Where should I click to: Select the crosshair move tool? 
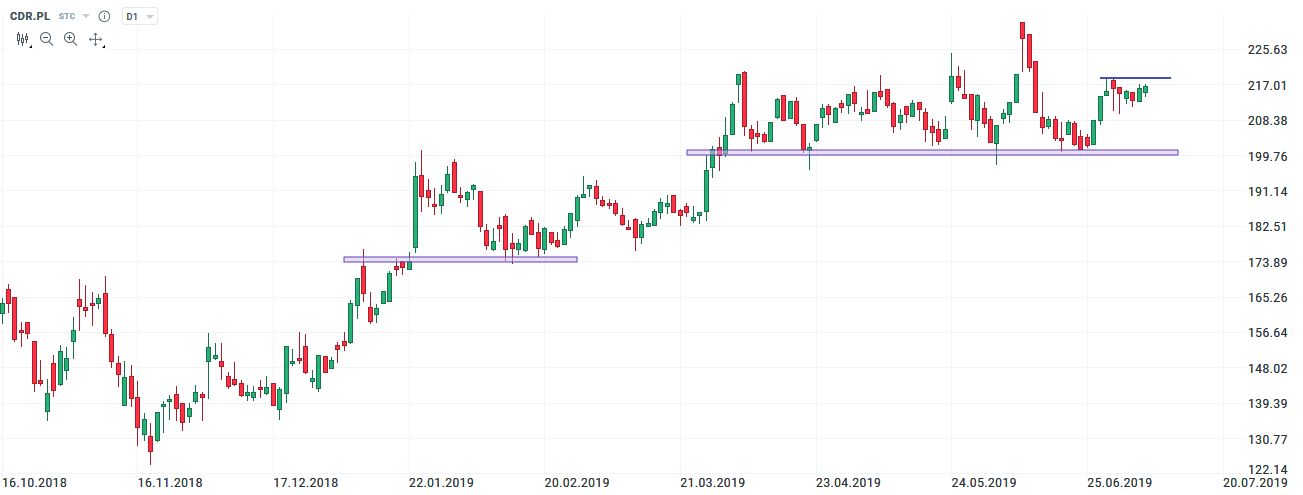[x=96, y=39]
